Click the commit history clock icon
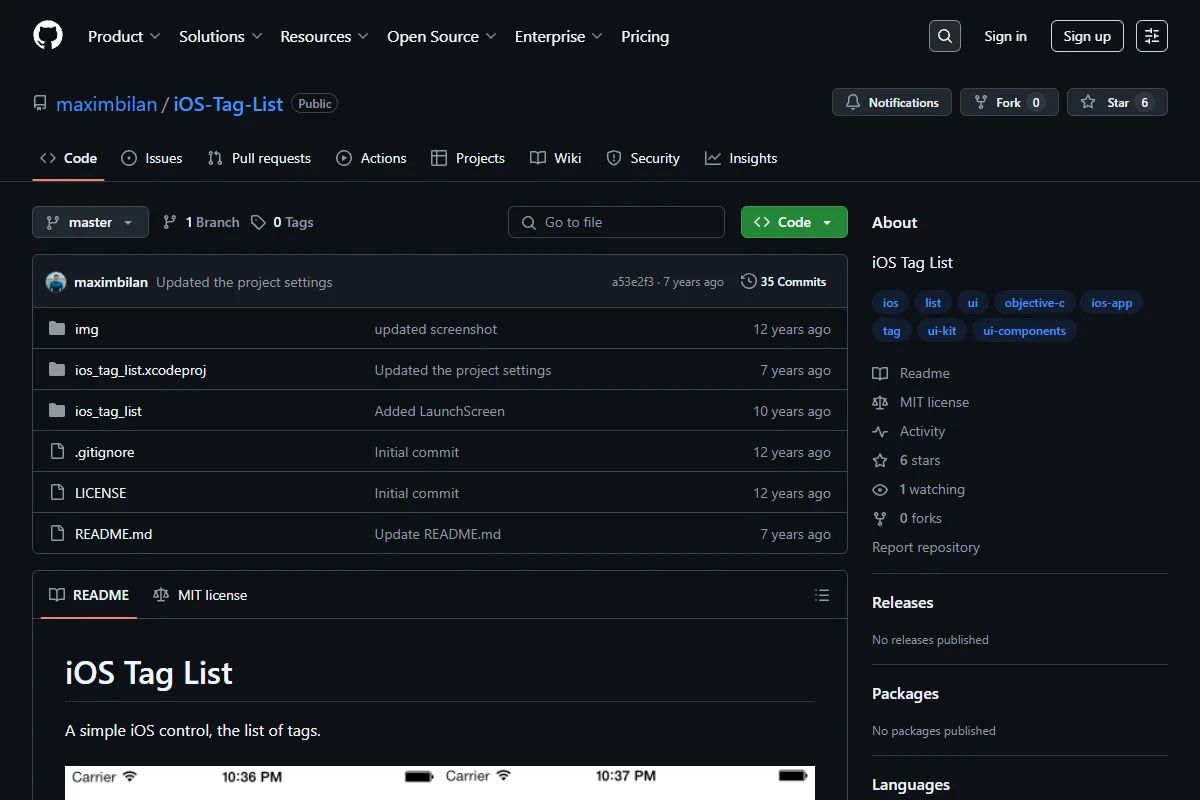The width and height of the screenshot is (1200, 800). (x=748, y=282)
